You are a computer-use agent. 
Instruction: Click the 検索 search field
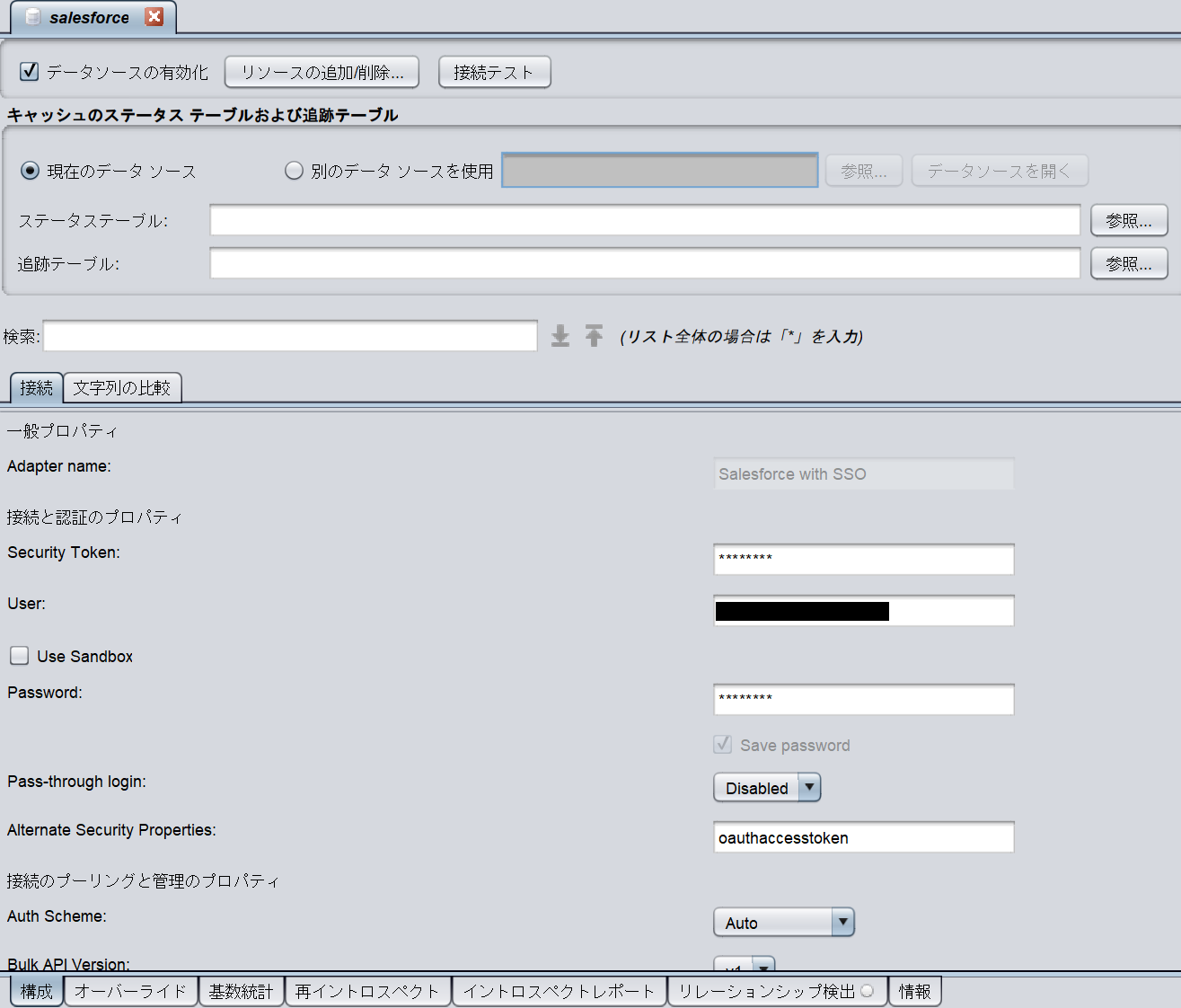[290, 336]
